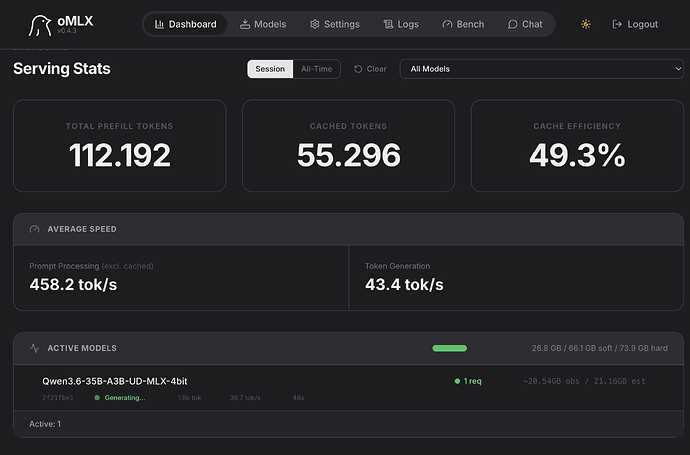Click the Clear refresh arrow icon

click(x=358, y=69)
